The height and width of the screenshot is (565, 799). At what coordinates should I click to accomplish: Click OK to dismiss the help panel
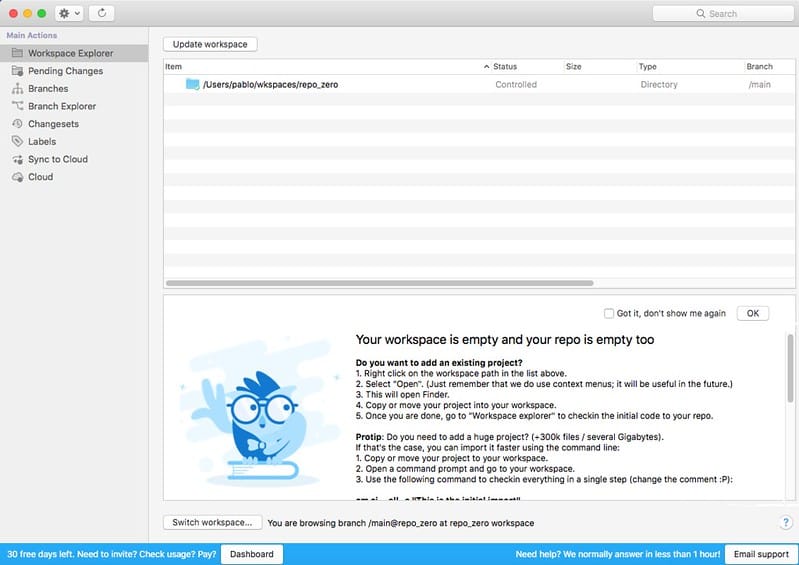753,313
